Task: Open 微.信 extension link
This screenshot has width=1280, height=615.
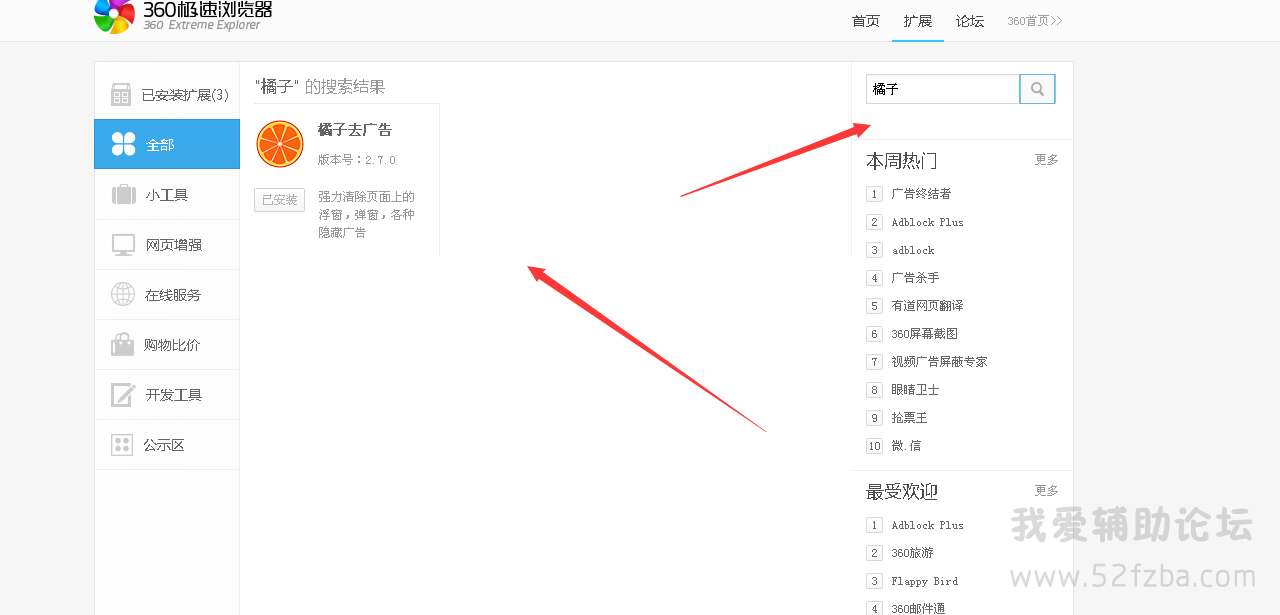Action: (906, 446)
